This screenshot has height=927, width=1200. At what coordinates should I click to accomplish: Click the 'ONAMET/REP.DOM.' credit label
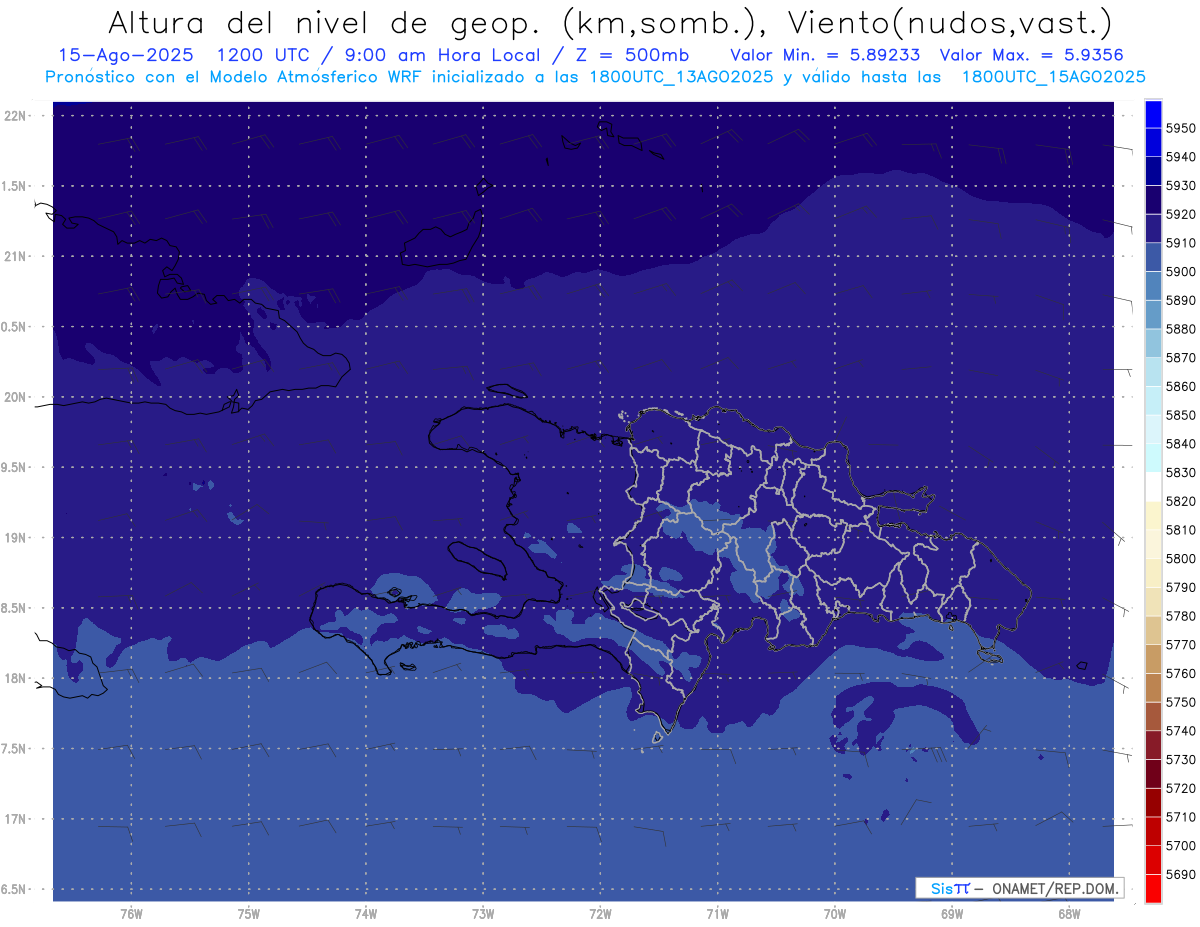(1055, 888)
